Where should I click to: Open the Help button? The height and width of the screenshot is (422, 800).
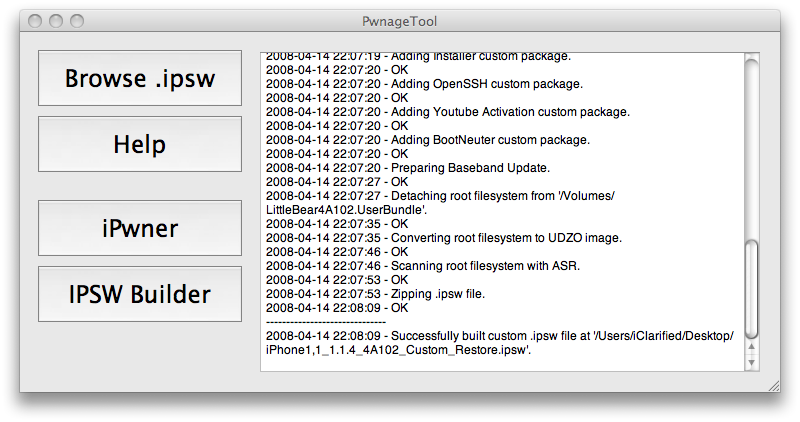140,144
